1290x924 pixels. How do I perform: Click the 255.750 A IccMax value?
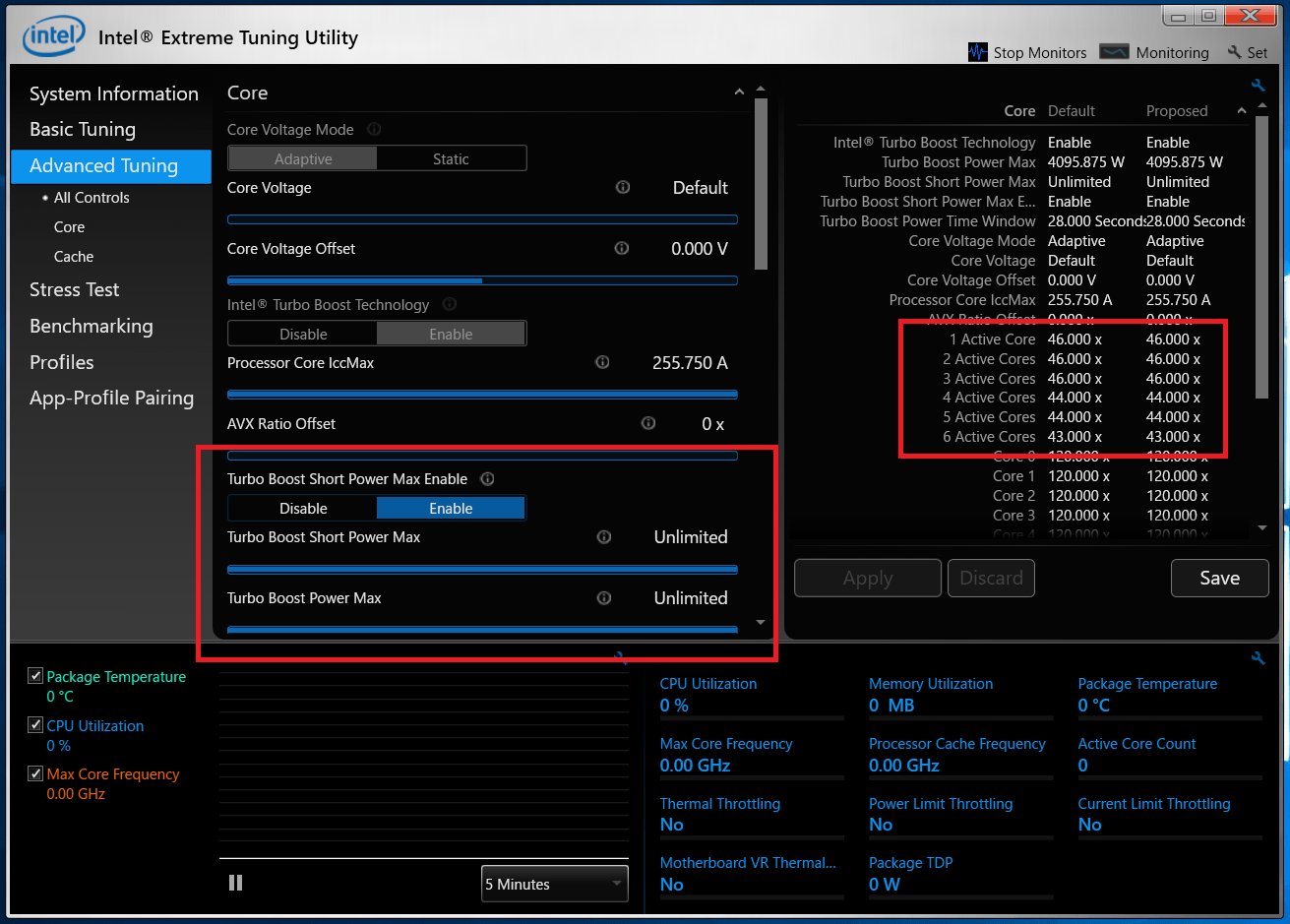[690, 362]
